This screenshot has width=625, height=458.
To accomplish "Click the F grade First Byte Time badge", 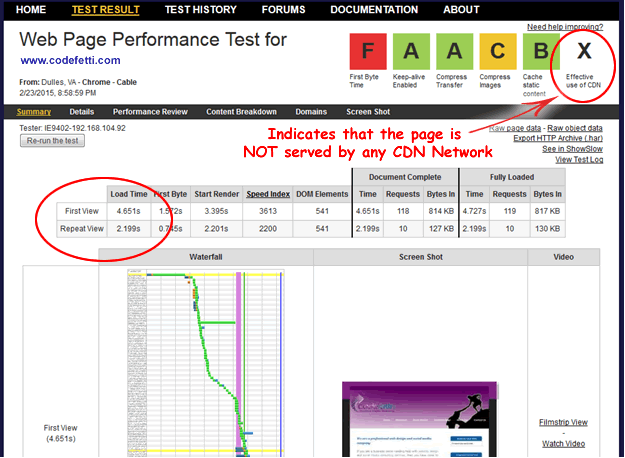I will click(x=368, y=51).
